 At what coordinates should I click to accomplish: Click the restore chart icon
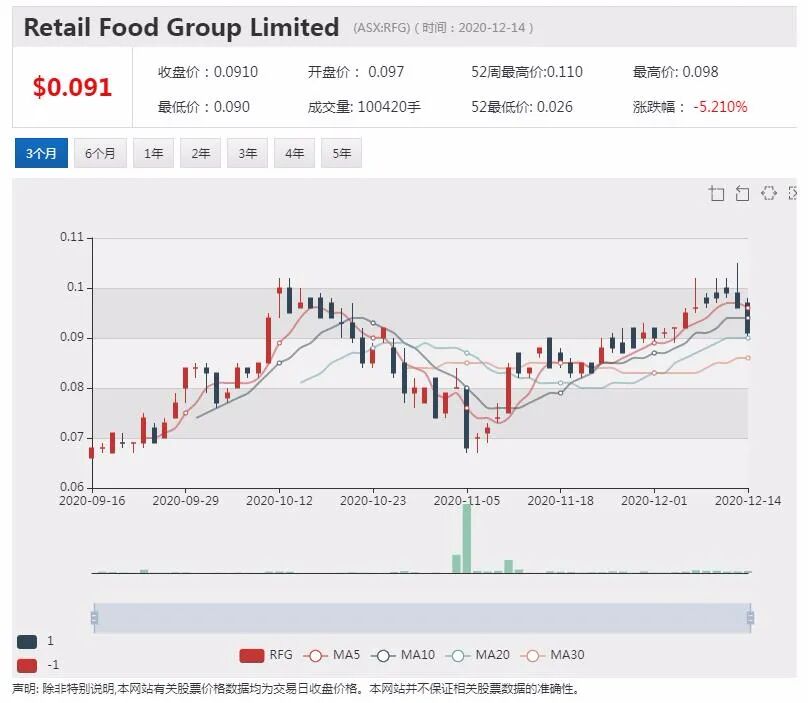[x=768, y=193]
